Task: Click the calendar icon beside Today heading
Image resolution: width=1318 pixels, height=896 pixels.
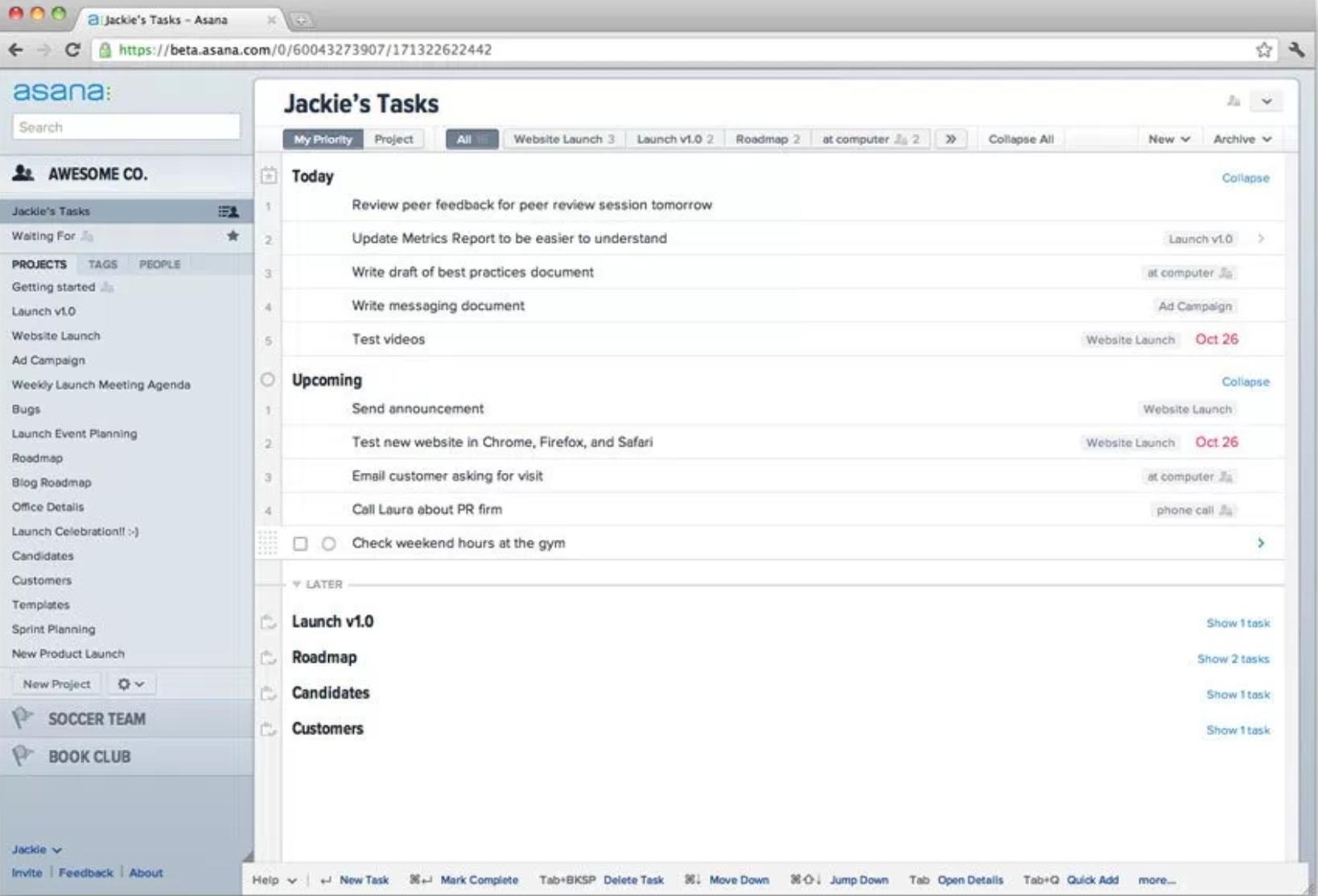Action: (269, 175)
